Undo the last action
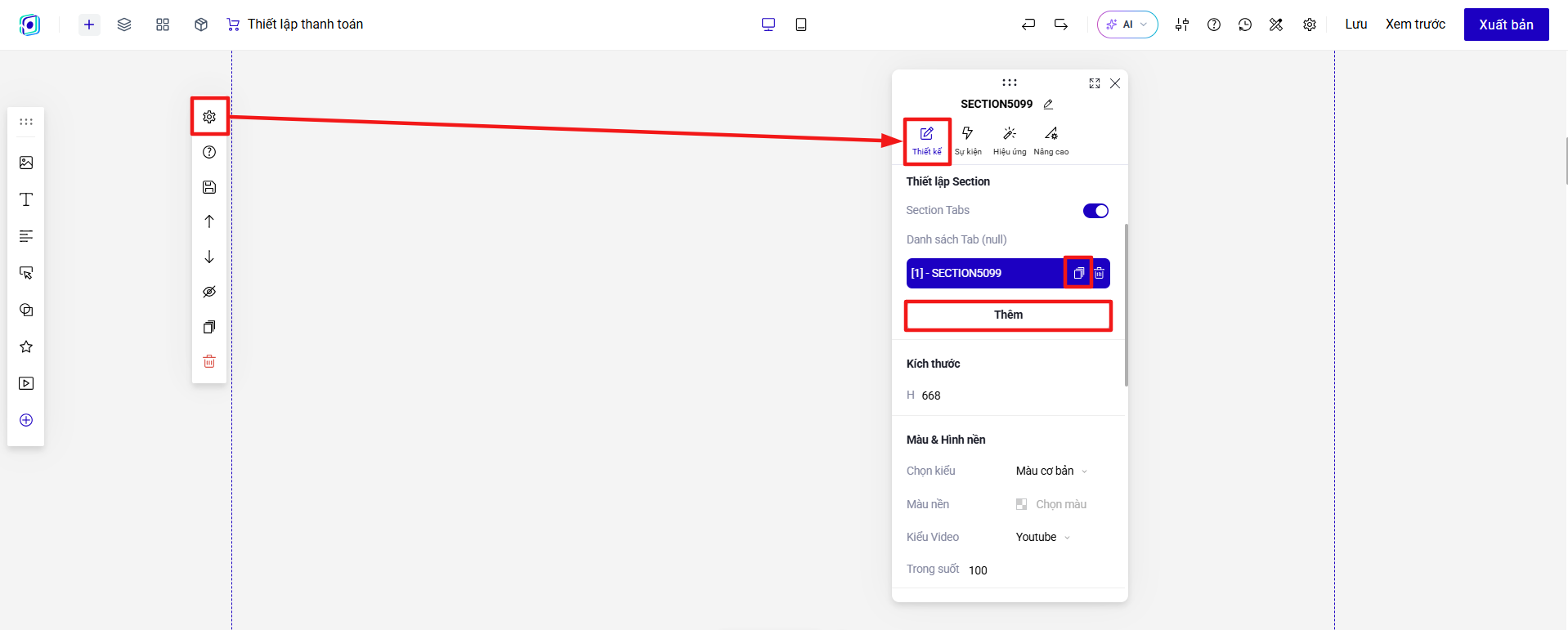 [x=1028, y=25]
